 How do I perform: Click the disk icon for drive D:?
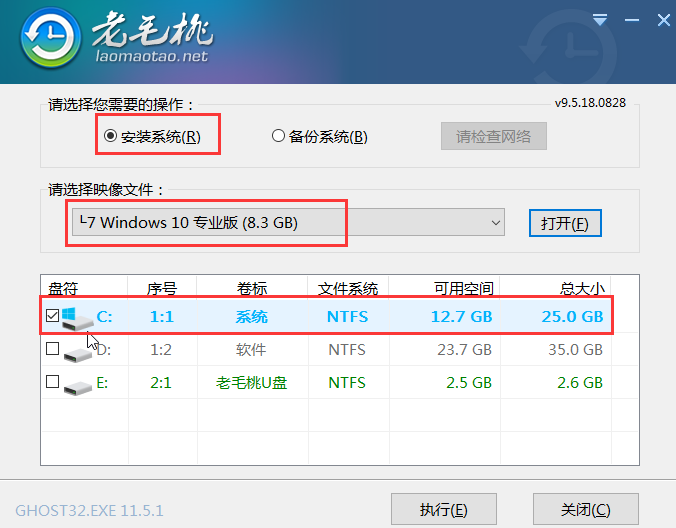tap(78, 354)
